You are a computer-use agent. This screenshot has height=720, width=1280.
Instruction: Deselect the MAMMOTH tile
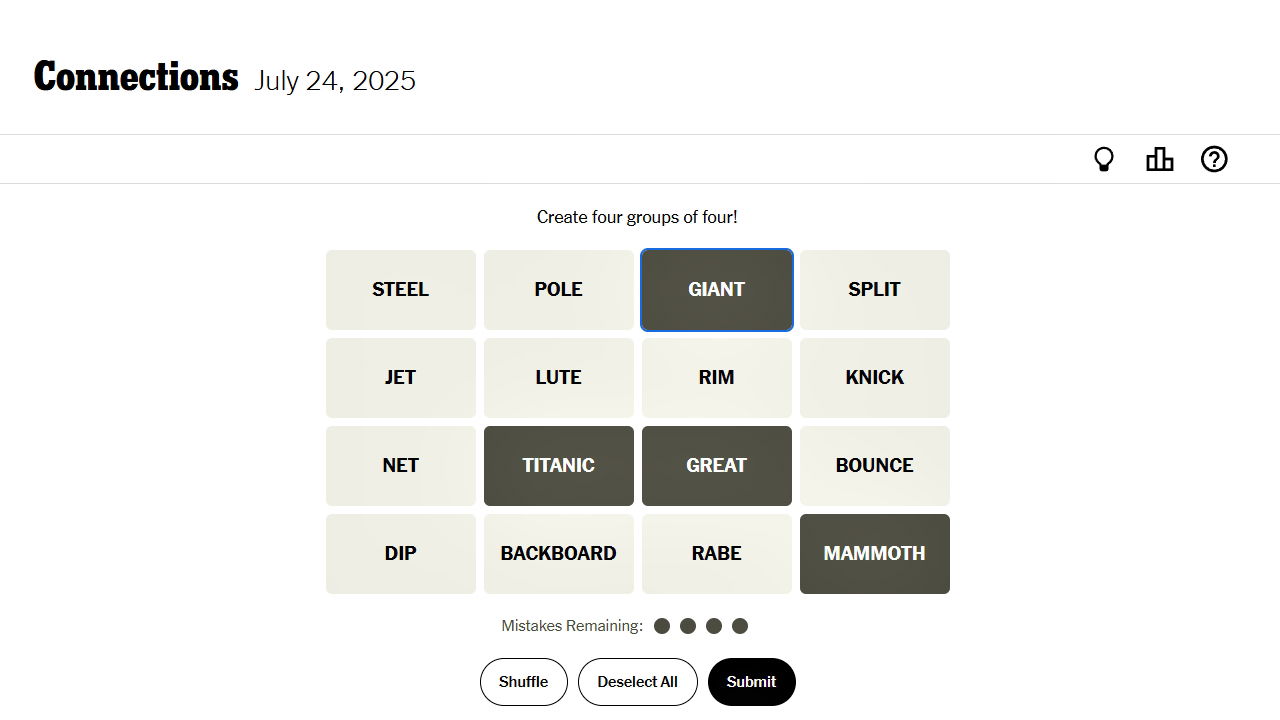[875, 553]
